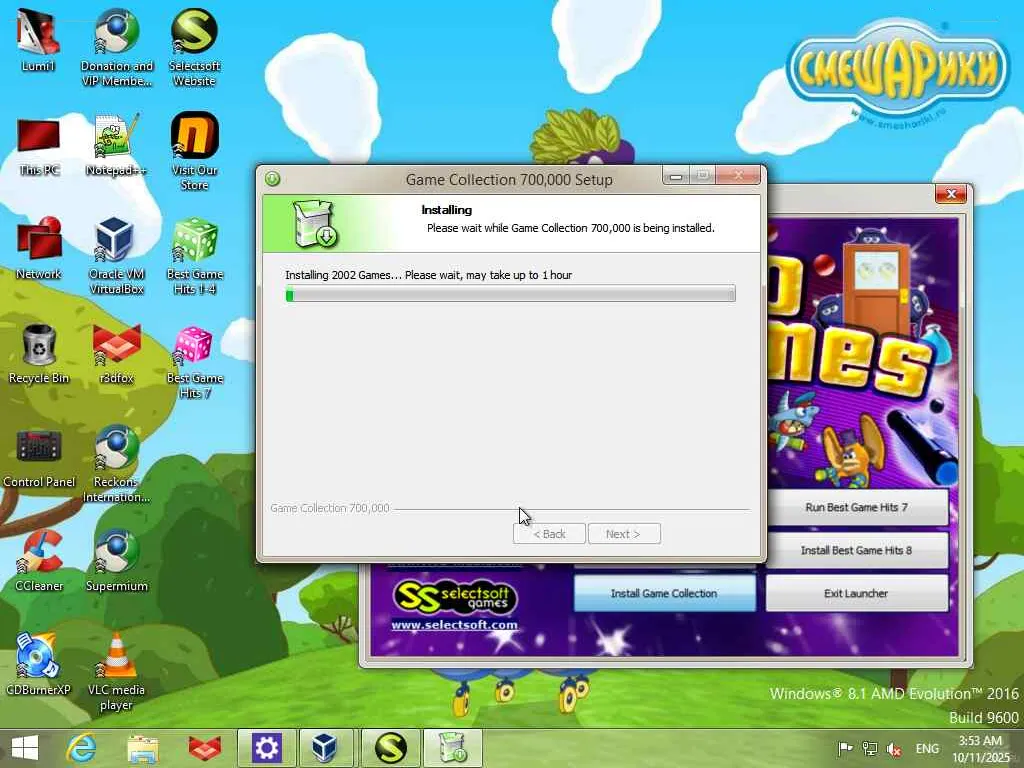Screen dimensions: 1024x768
Task: Close the launcher window with red X
Action: click(x=951, y=194)
